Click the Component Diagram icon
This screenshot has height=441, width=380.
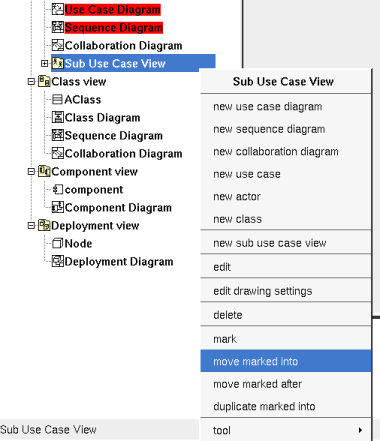(x=58, y=207)
